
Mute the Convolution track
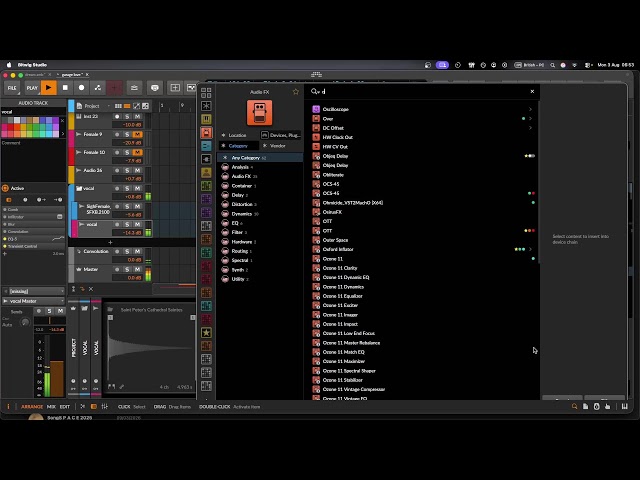click(138, 251)
